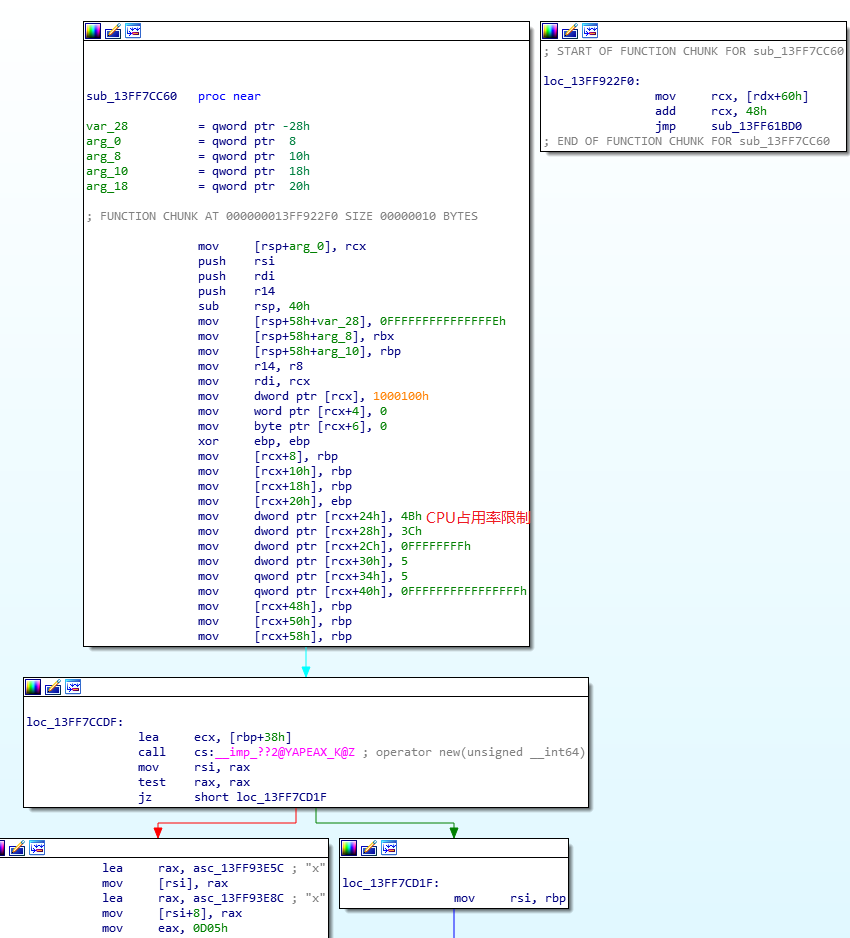Click 'push rsi' instruction
850x938 pixels.
236,261
